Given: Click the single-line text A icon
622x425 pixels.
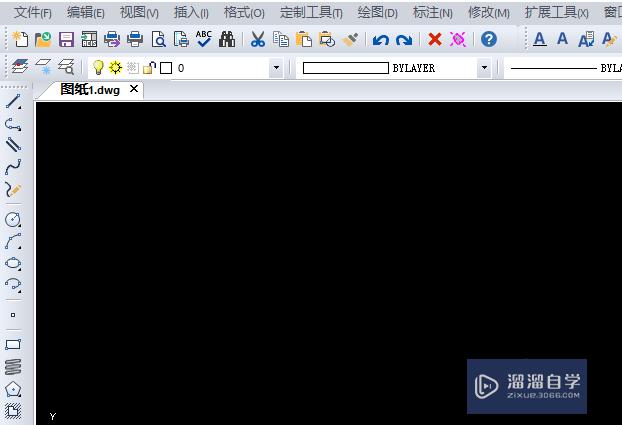Looking at the screenshot, I should pyautogui.click(x=562, y=39).
